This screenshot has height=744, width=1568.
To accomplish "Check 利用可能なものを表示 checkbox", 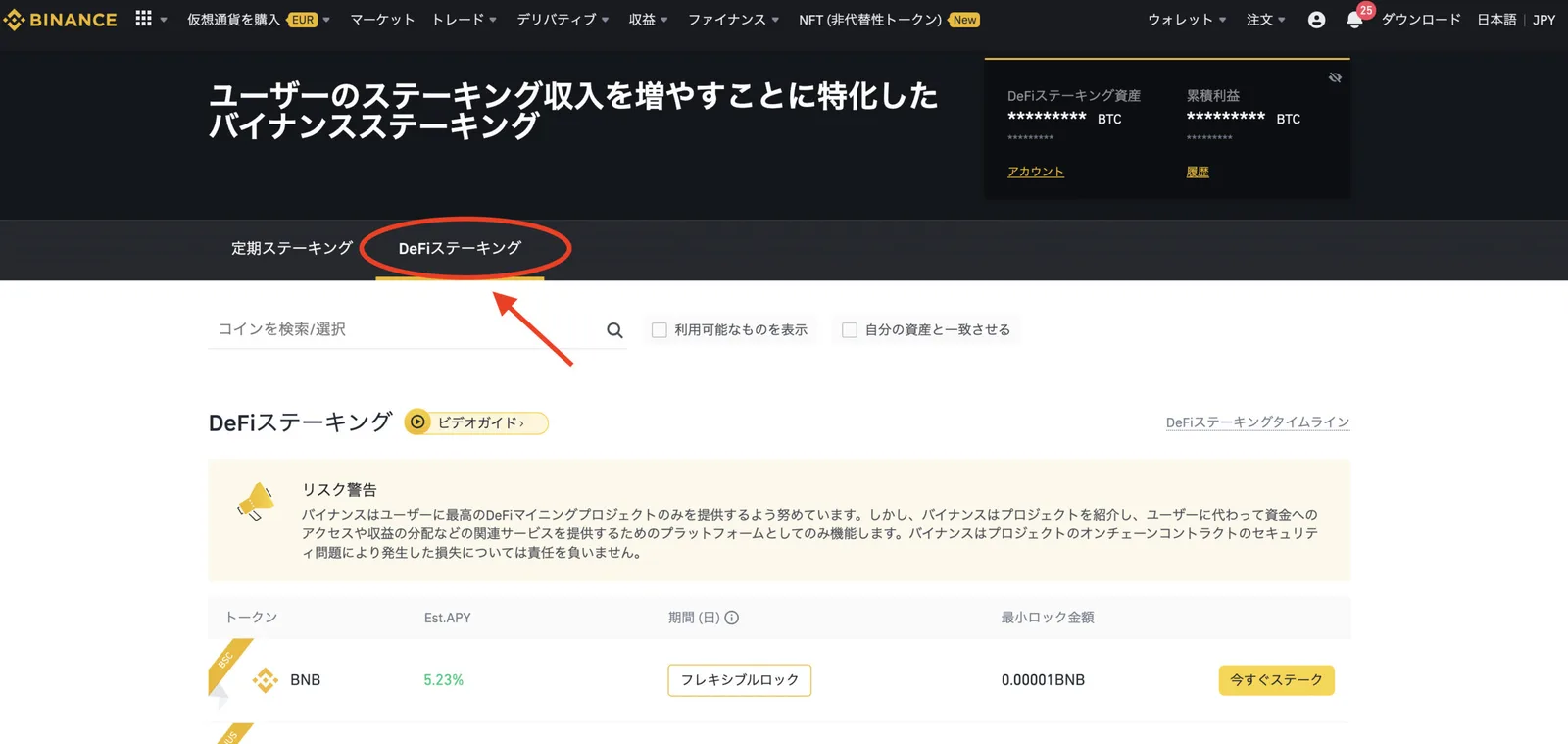I will [660, 330].
